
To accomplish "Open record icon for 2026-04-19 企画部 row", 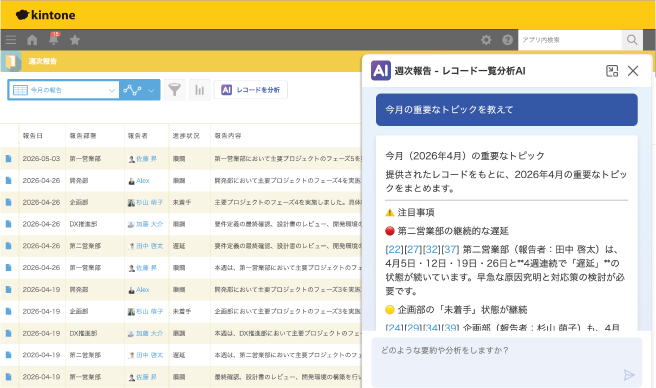I will coord(8,311).
